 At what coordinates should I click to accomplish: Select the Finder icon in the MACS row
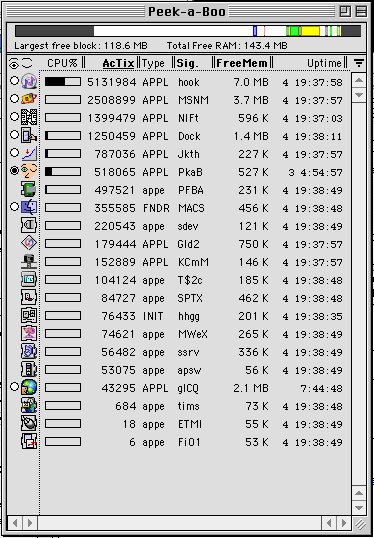coord(29,208)
